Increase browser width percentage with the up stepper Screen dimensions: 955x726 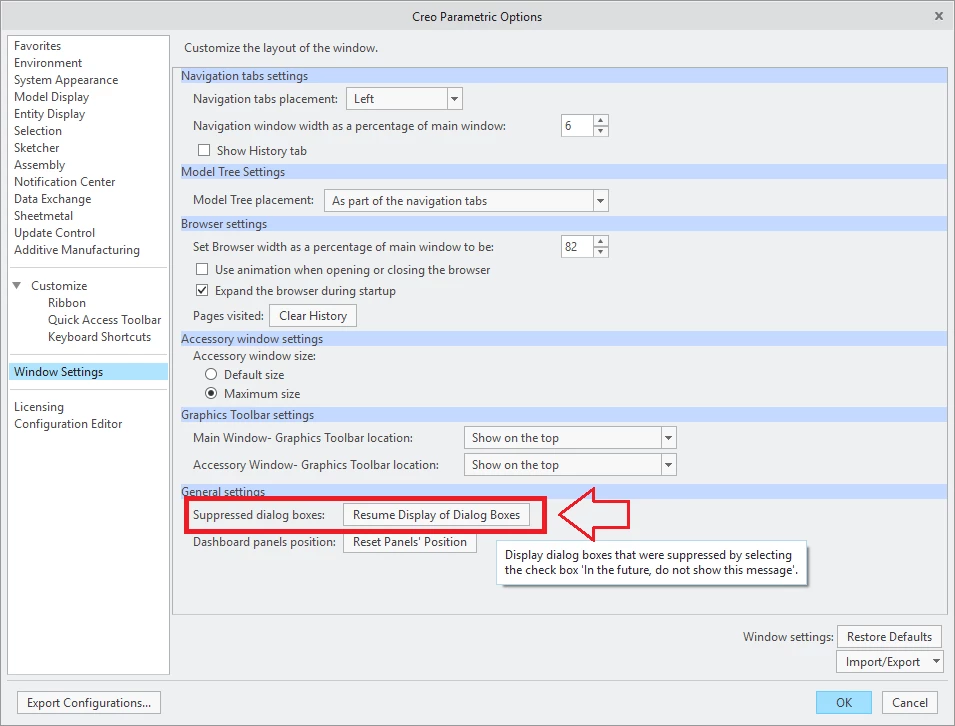[x=600, y=241]
